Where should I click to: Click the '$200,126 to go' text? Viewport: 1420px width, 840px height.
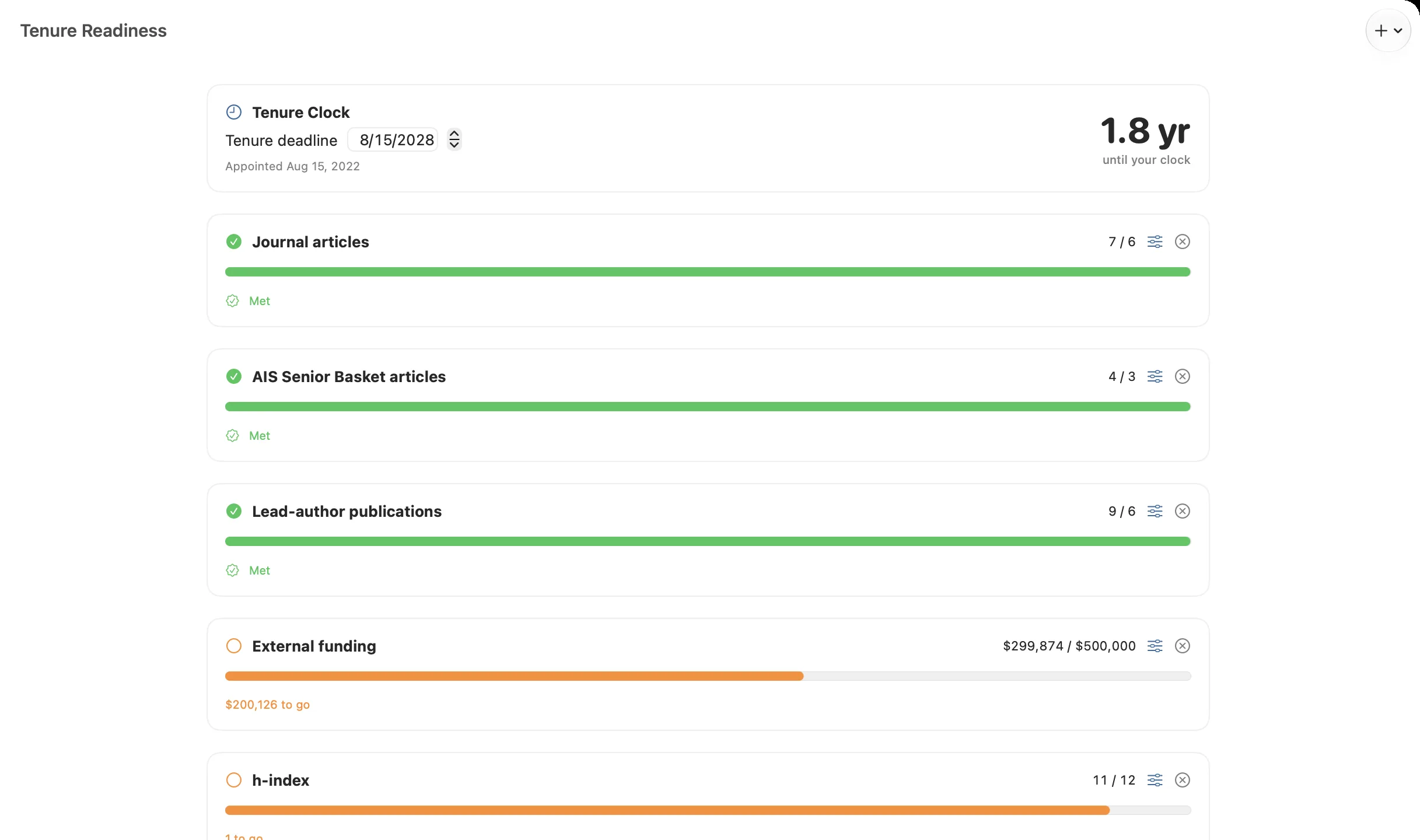(x=268, y=705)
